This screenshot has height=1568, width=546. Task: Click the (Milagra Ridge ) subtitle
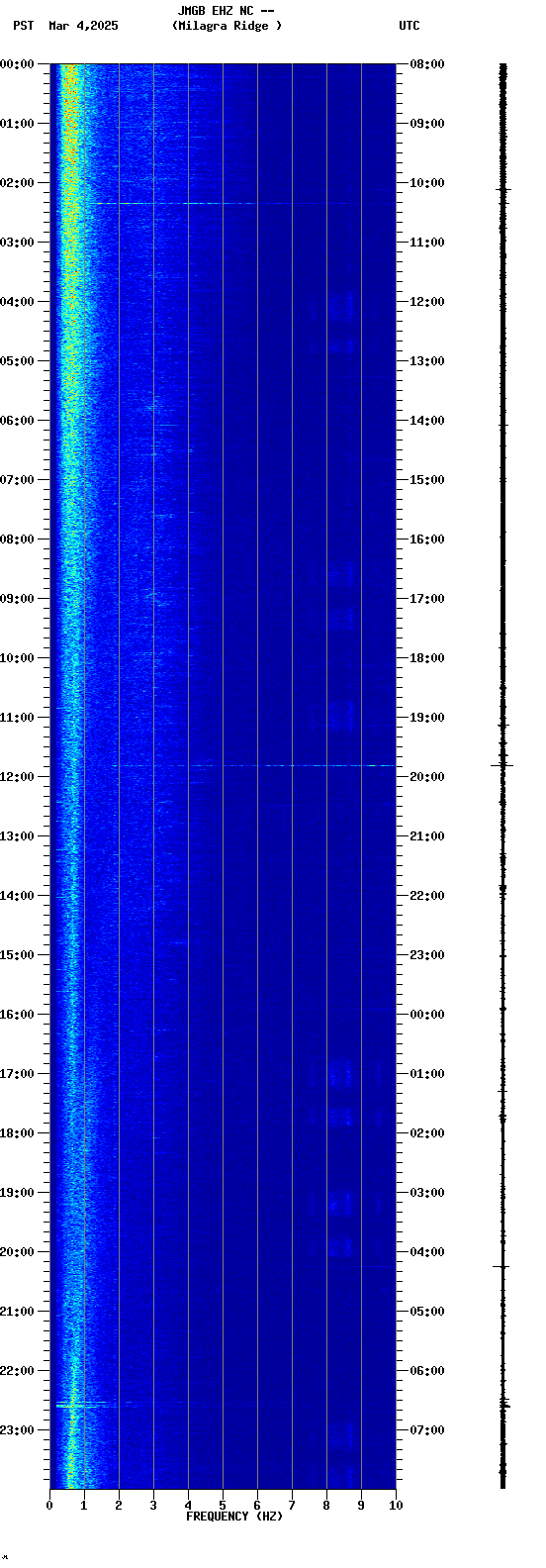[x=227, y=26]
